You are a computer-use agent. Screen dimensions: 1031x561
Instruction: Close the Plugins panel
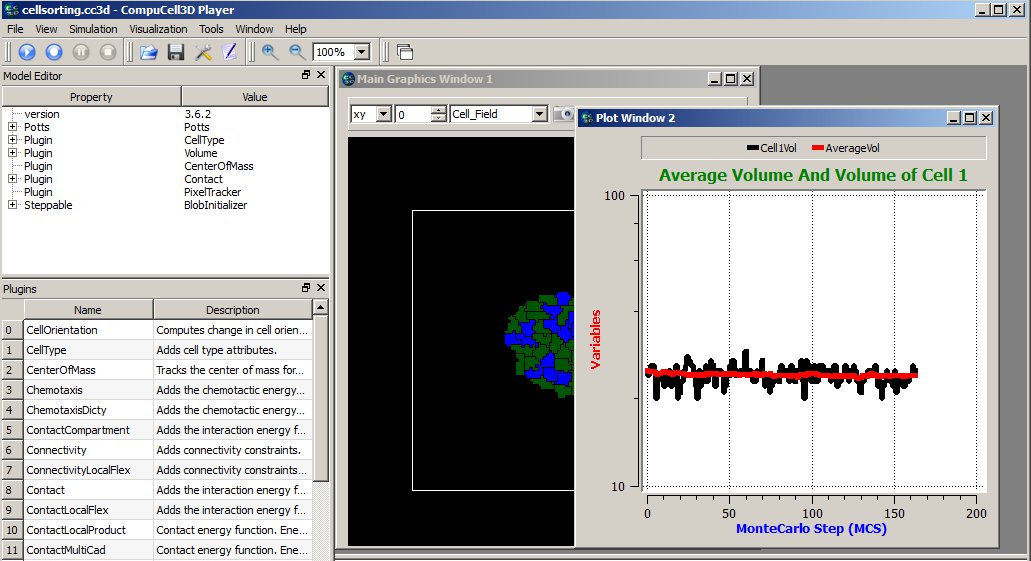[x=321, y=287]
